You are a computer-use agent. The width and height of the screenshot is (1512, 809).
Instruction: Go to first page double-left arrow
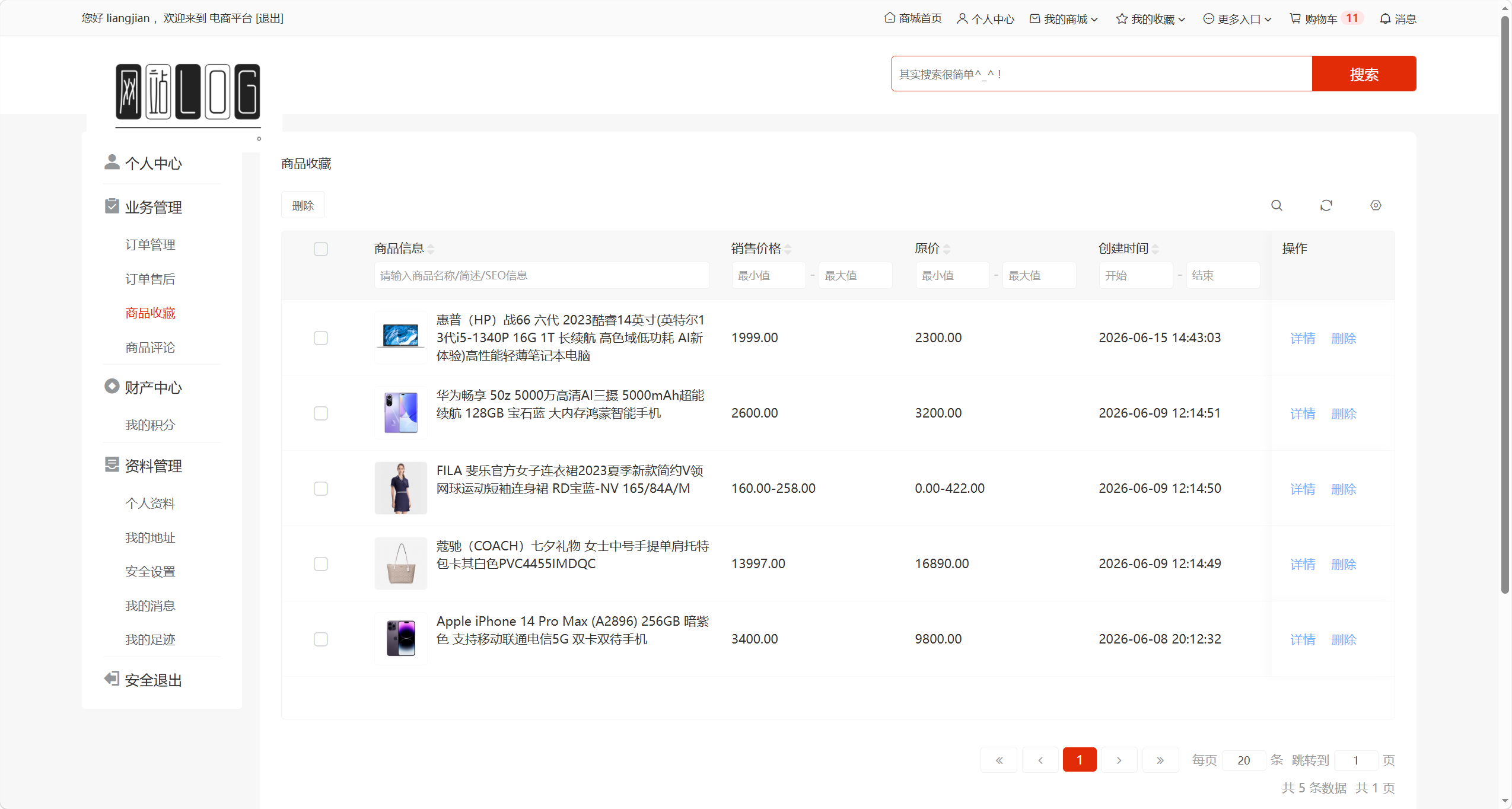click(999, 760)
